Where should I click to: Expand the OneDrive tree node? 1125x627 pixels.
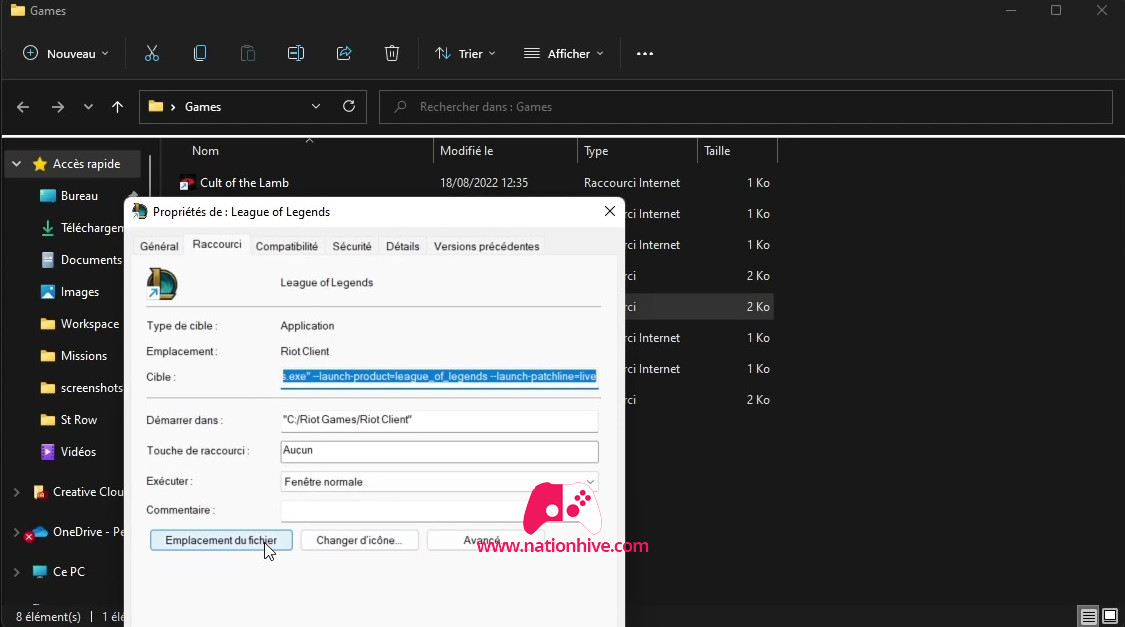pyautogui.click(x=17, y=532)
